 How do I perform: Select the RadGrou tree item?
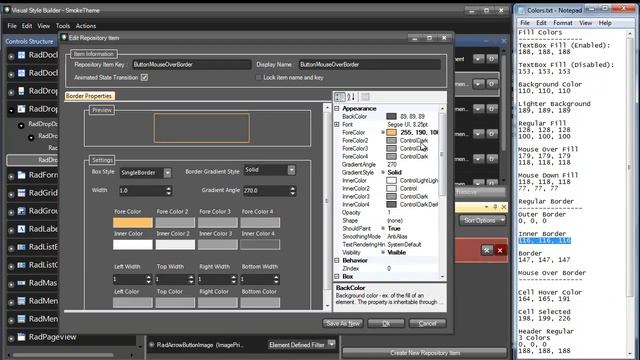coord(43,211)
